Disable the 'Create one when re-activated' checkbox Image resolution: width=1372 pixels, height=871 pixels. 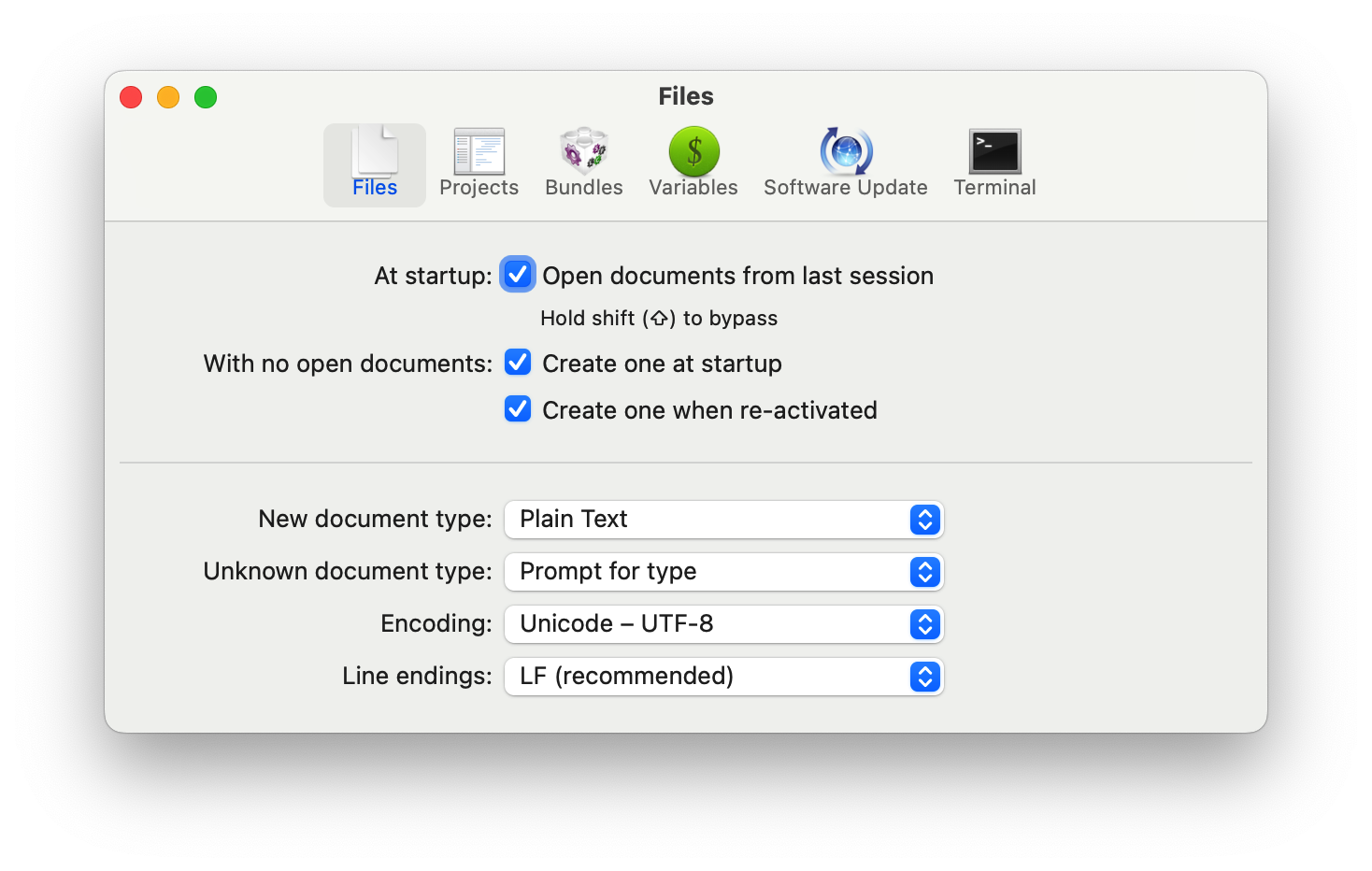pyautogui.click(x=518, y=409)
